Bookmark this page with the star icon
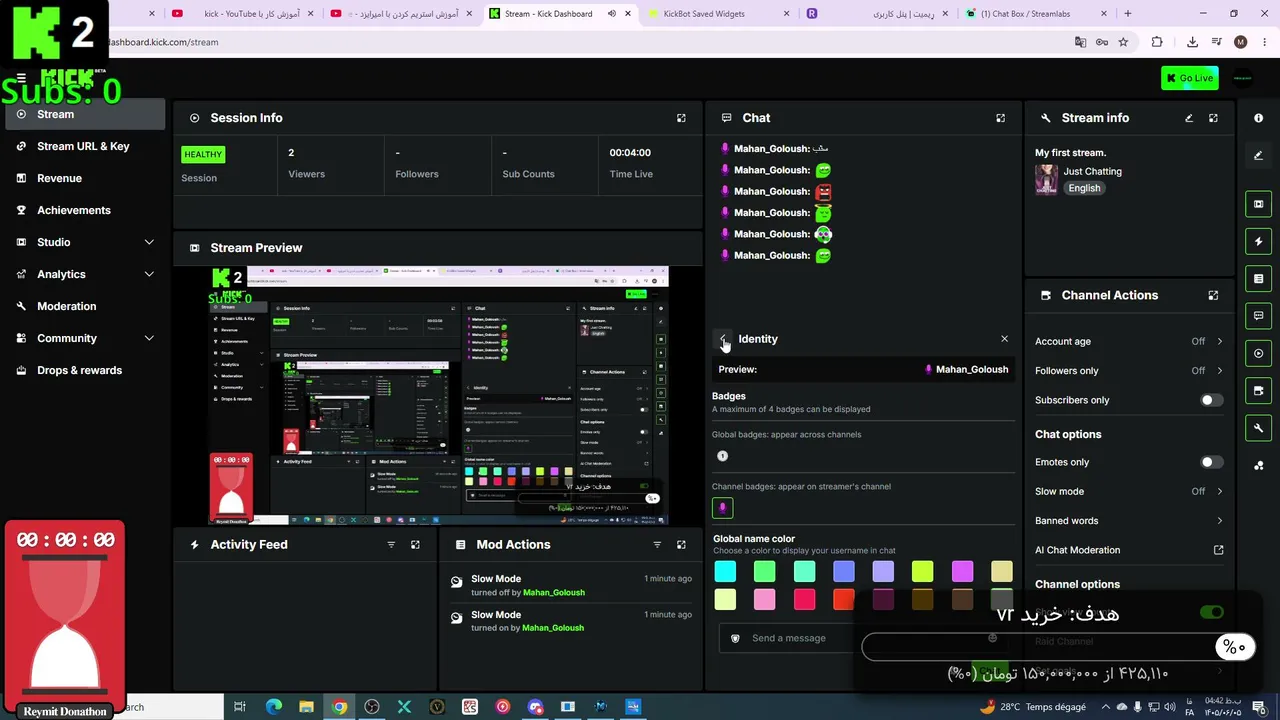The height and width of the screenshot is (720, 1280). pyautogui.click(x=1123, y=42)
